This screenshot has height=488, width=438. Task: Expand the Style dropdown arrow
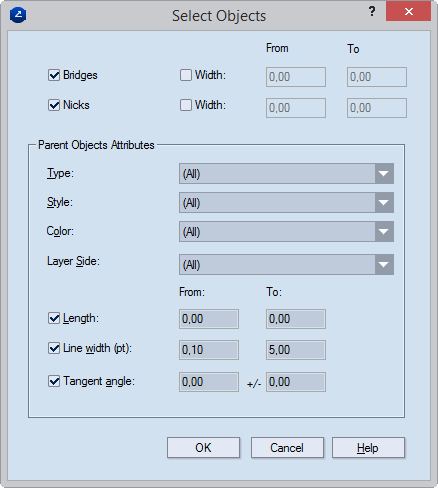coord(384,202)
